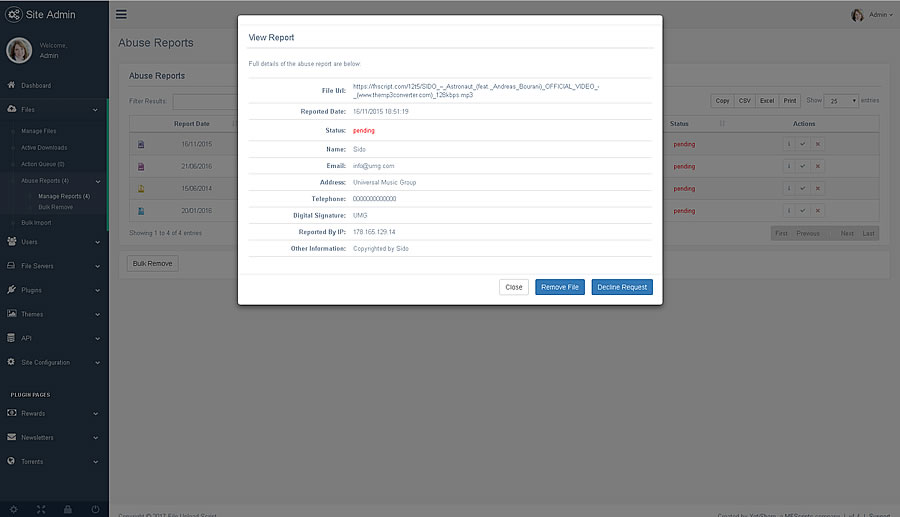Click checkmark icon for the 16/11/2015 report
The height and width of the screenshot is (517, 900).
[803, 144]
